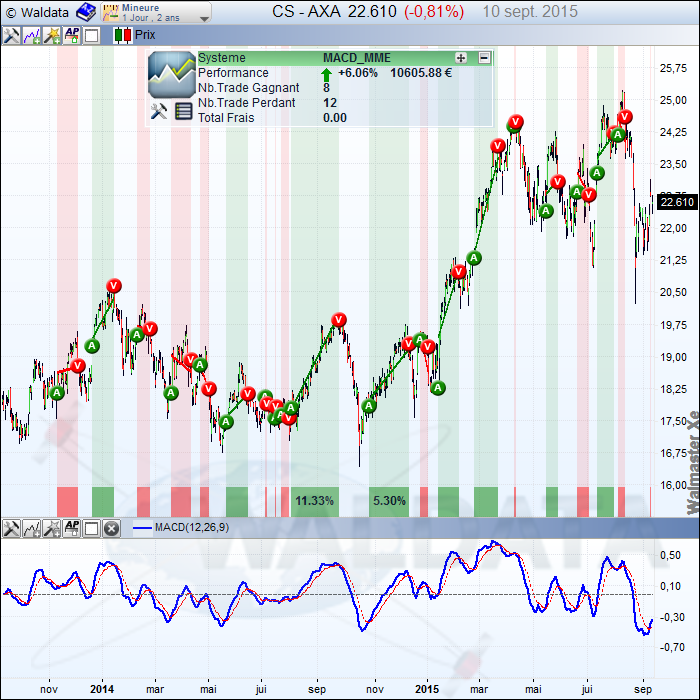Open the MACD_MME system chart thumbnail
This screenshot has height=700, width=700.
tap(172, 75)
